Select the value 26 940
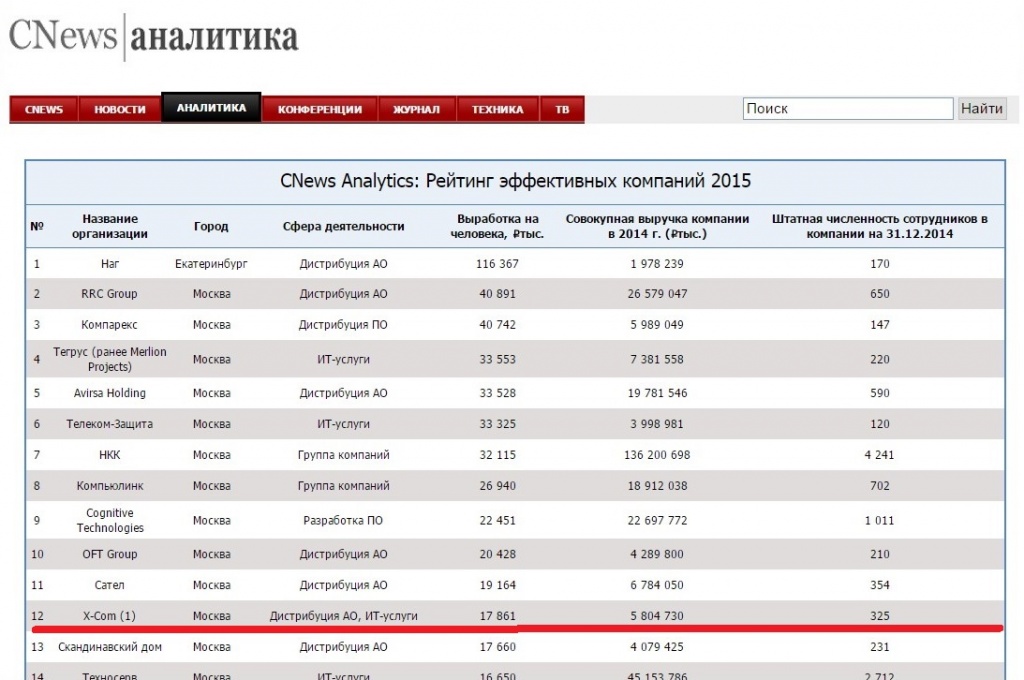 [497, 486]
